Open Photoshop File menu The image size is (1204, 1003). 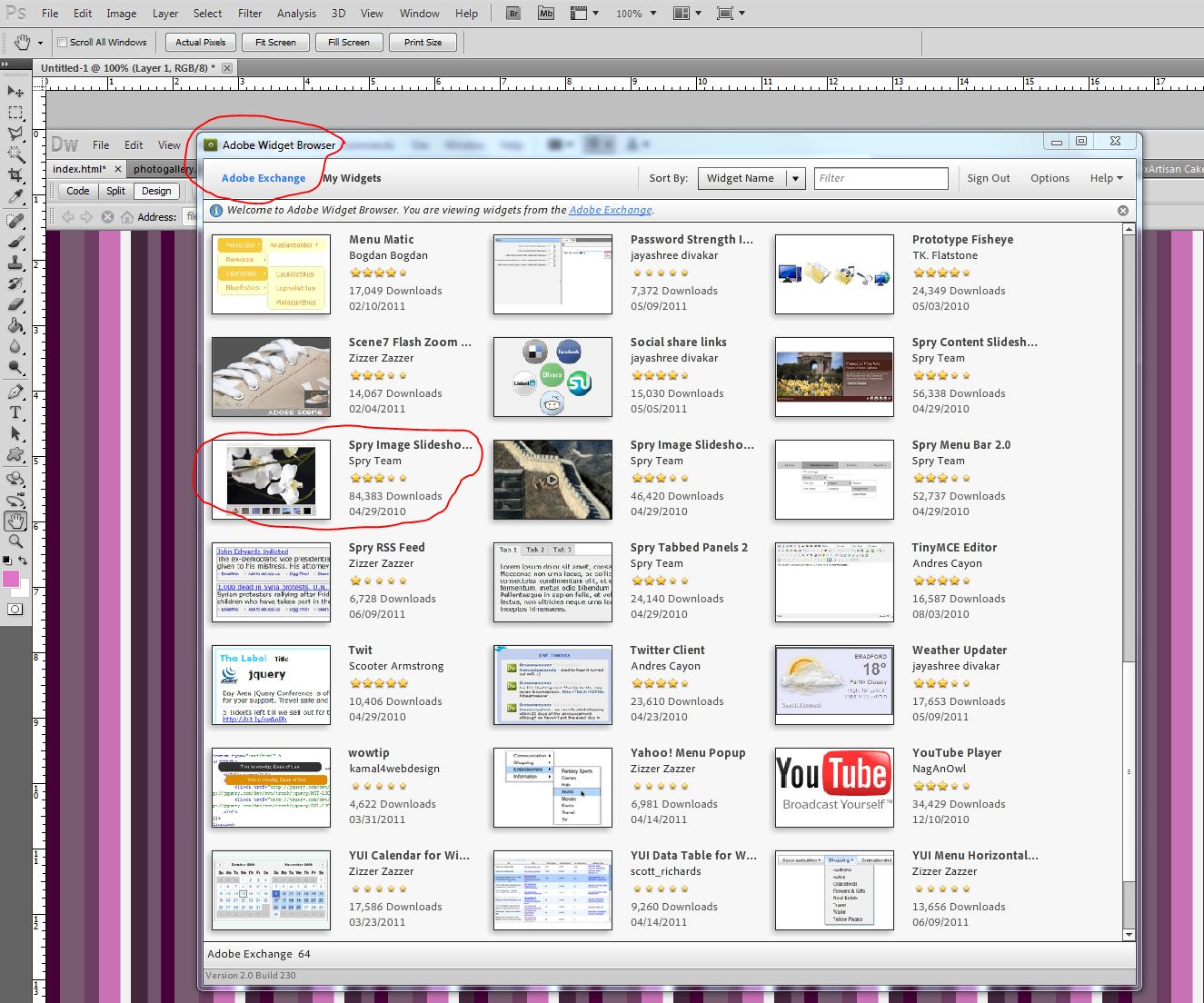pos(50,14)
